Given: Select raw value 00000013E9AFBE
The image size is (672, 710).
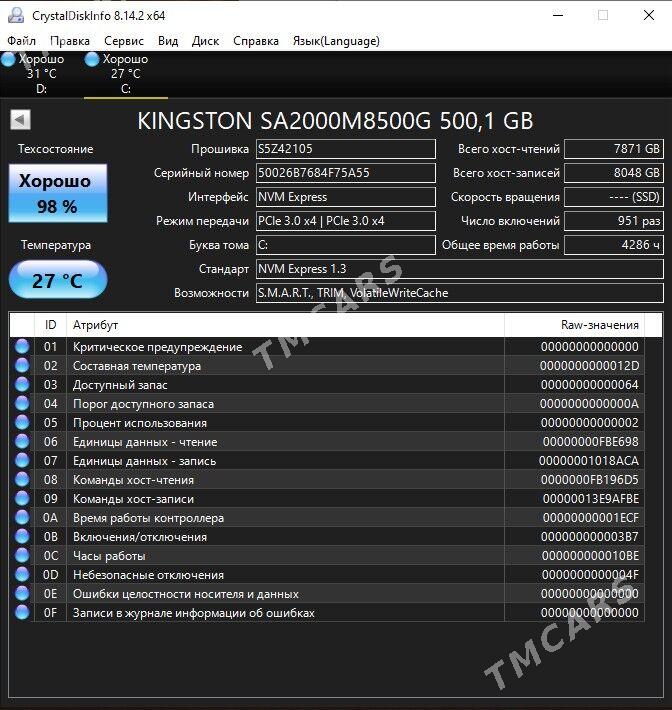Looking at the screenshot, I should tap(591, 499).
